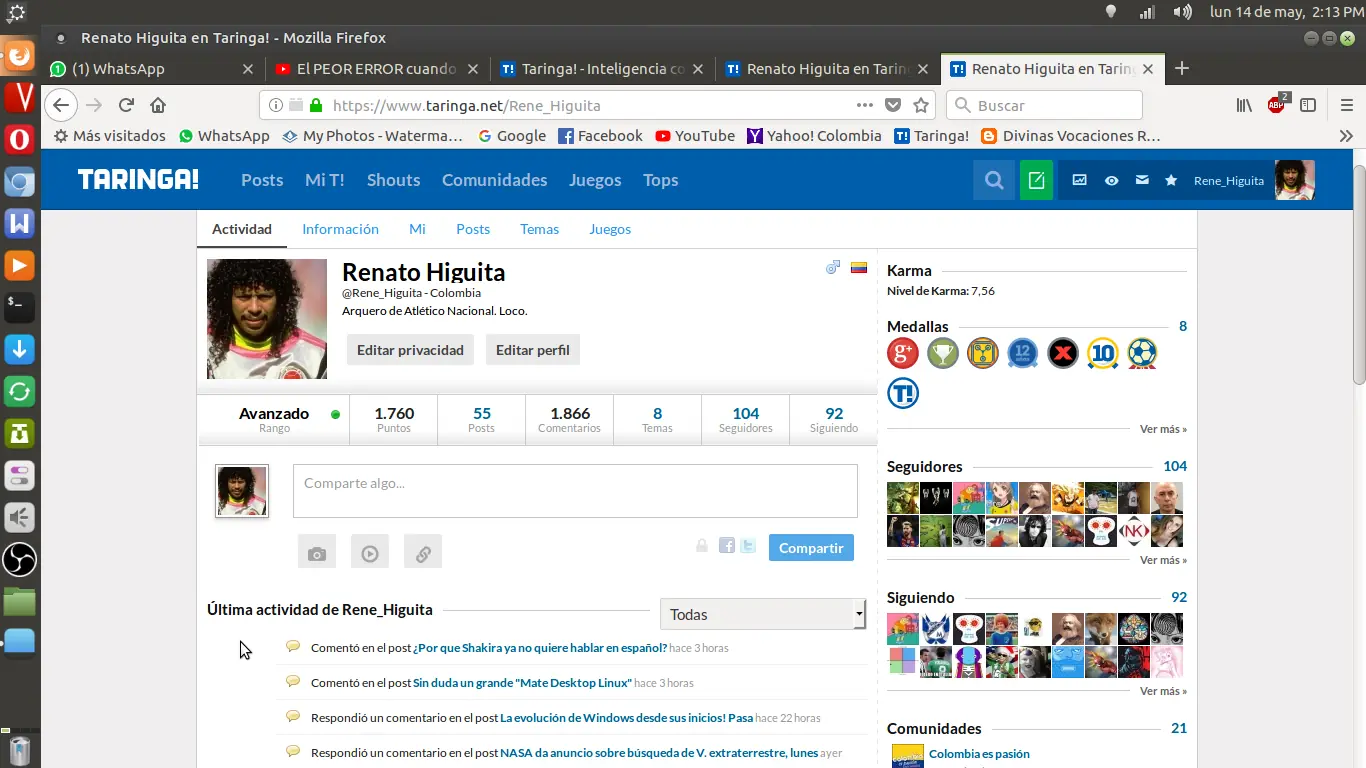Click the eye notifications icon in header

pos(1111,180)
